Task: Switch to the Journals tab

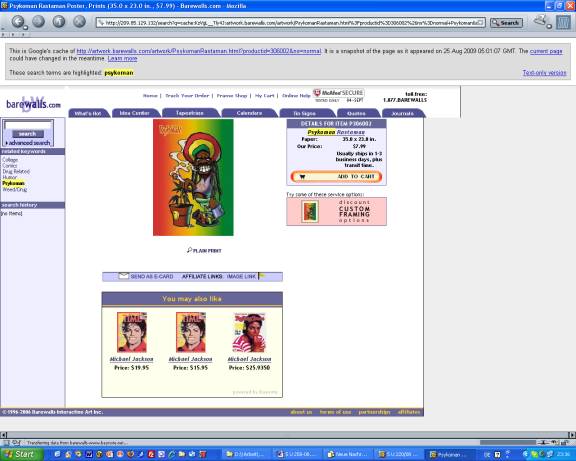Action: click(403, 113)
